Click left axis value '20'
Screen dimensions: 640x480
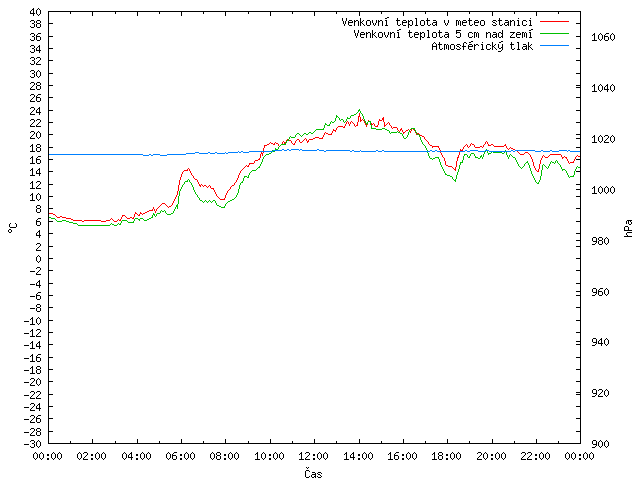pyautogui.click(x=36, y=136)
